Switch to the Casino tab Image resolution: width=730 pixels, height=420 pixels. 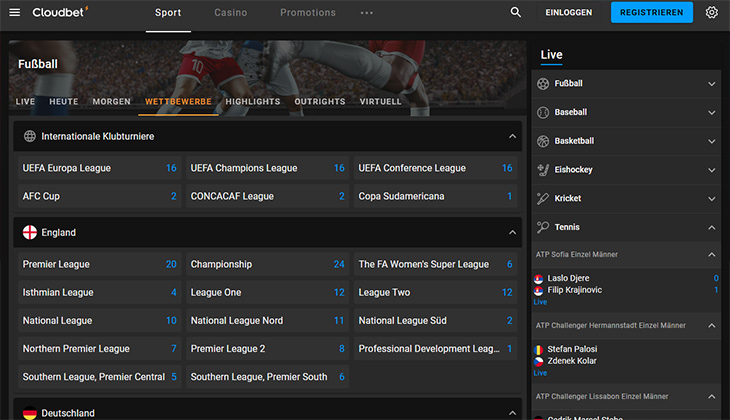(x=230, y=13)
